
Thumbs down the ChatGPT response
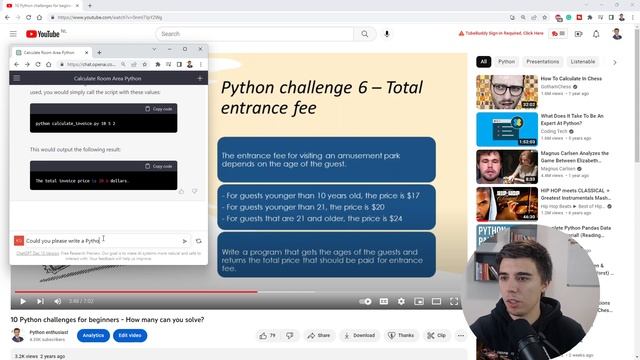[195, 191]
